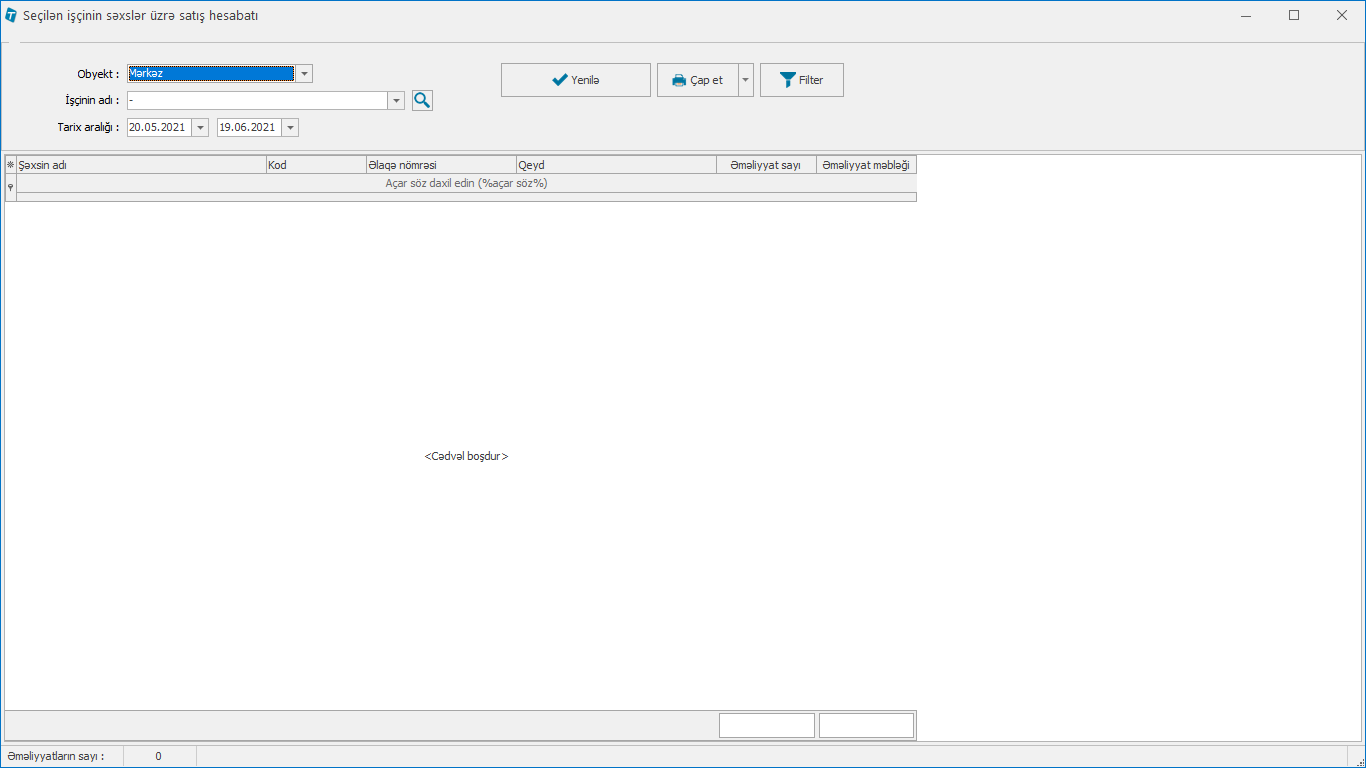Click the İşçinin adı input field

coord(256,101)
